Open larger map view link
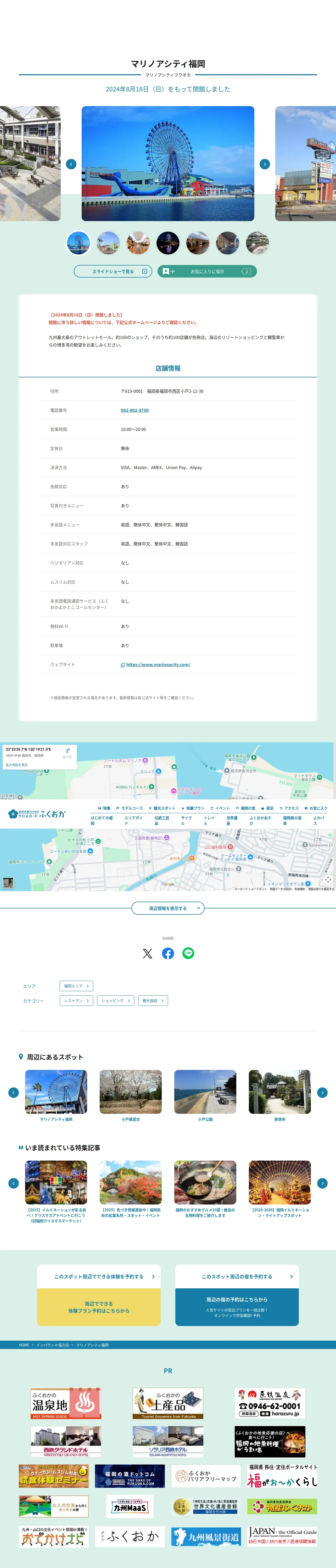Image resolution: width=336 pixels, height=1568 pixels. pyautogui.click(x=16, y=765)
